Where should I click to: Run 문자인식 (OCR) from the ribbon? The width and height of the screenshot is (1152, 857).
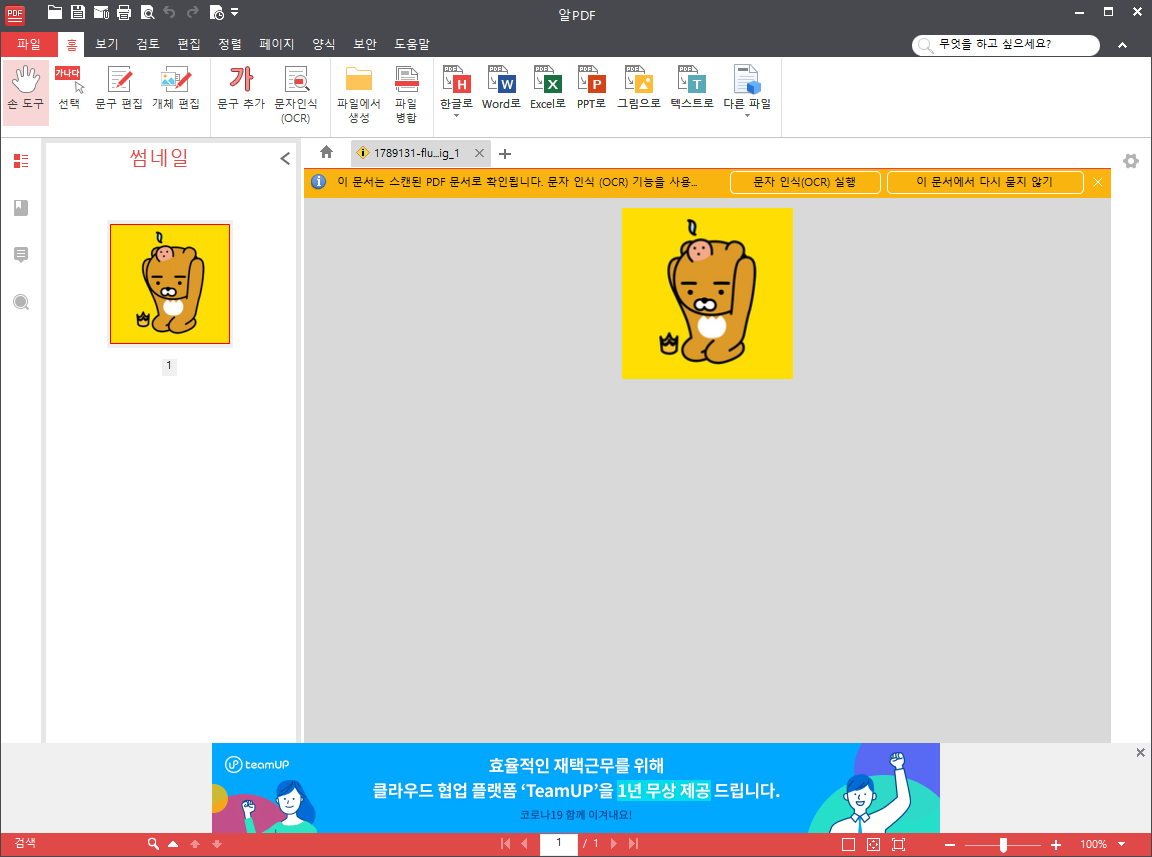[x=296, y=94]
